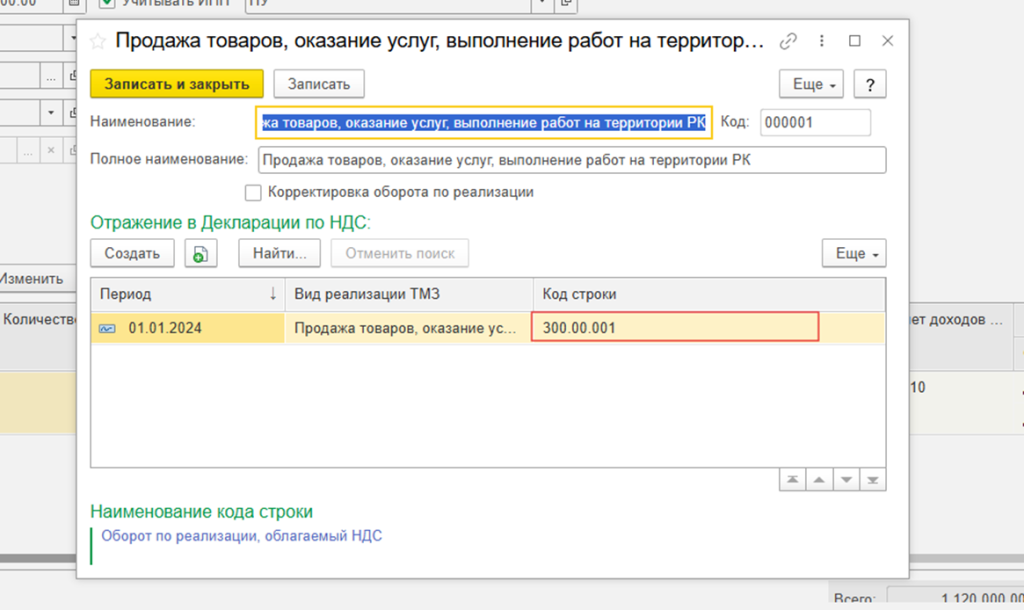The image size is (1024, 610).
Task: Open the Учитывать ИПН dropdown arrow
Action: click(540, 4)
